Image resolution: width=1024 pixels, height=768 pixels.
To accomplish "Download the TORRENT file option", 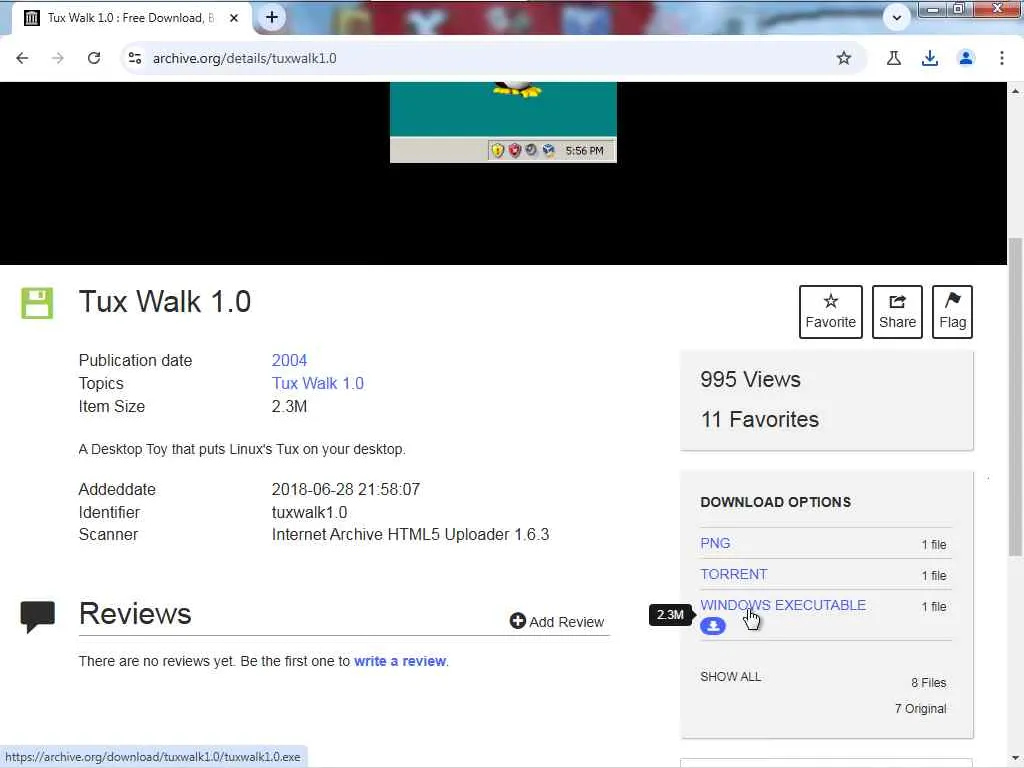I will [x=733, y=575].
